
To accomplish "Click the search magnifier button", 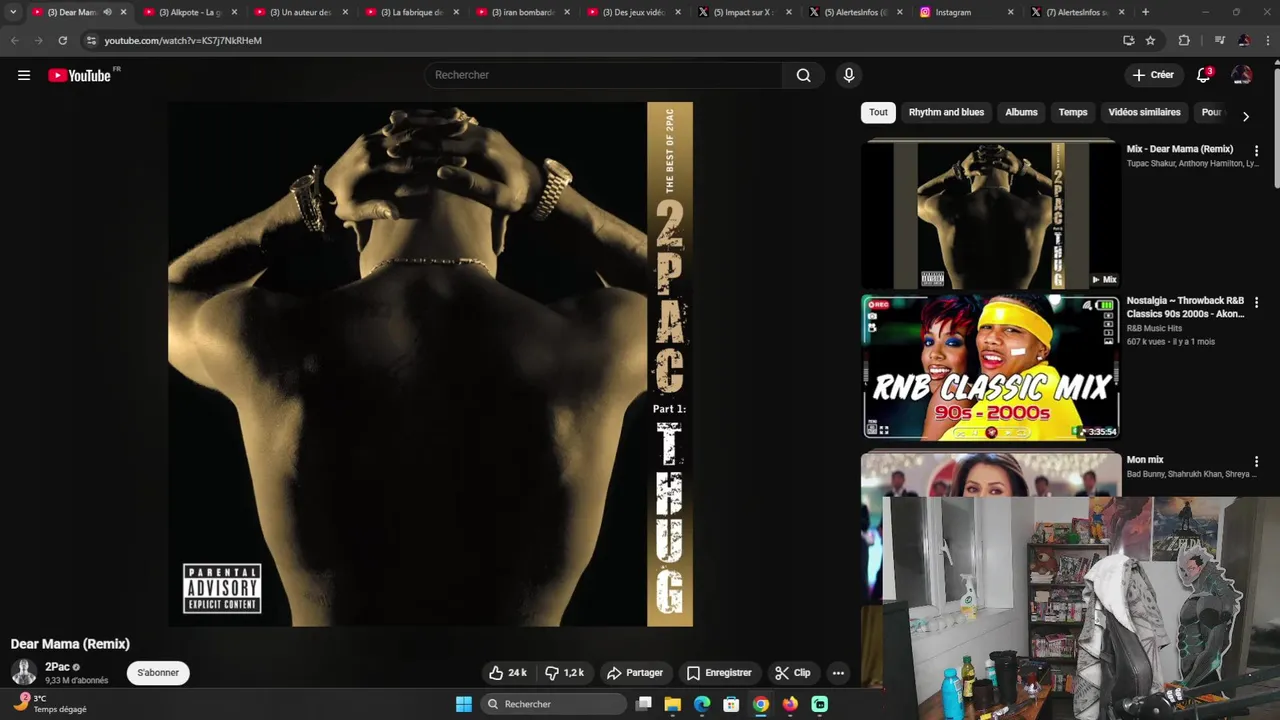I will (803, 75).
